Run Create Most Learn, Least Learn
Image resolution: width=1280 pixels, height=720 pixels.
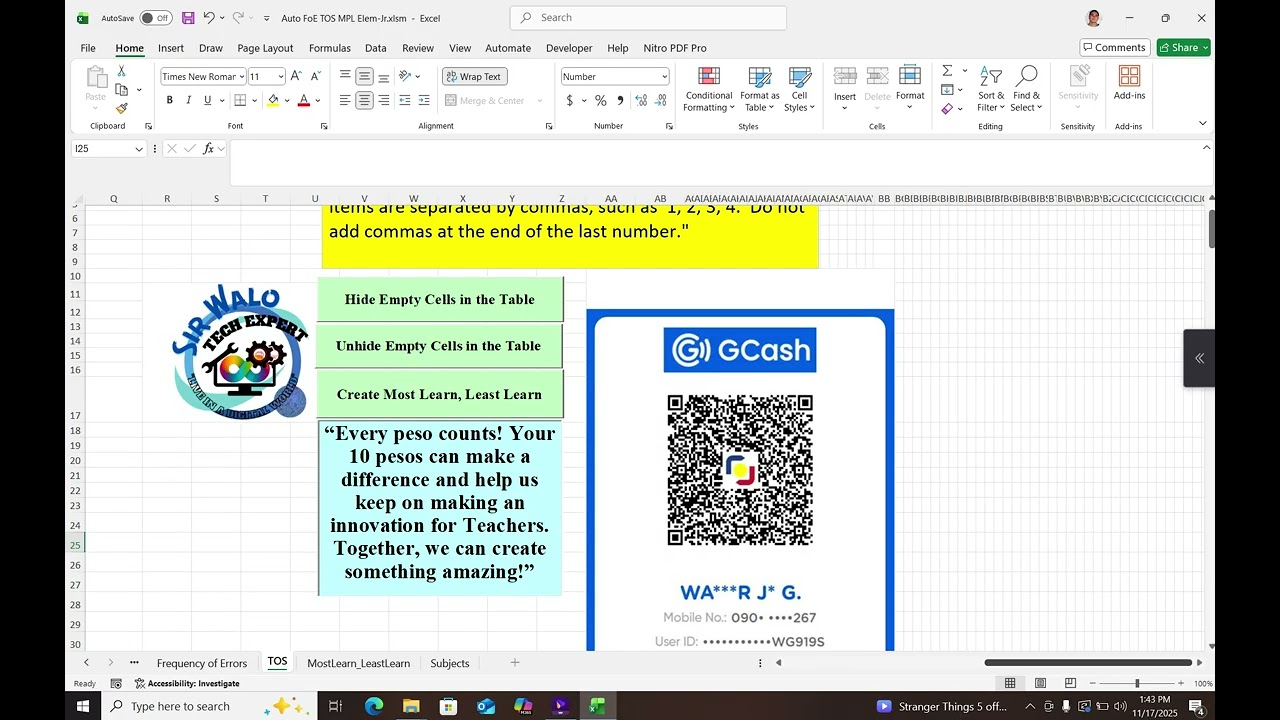click(x=439, y=394)
